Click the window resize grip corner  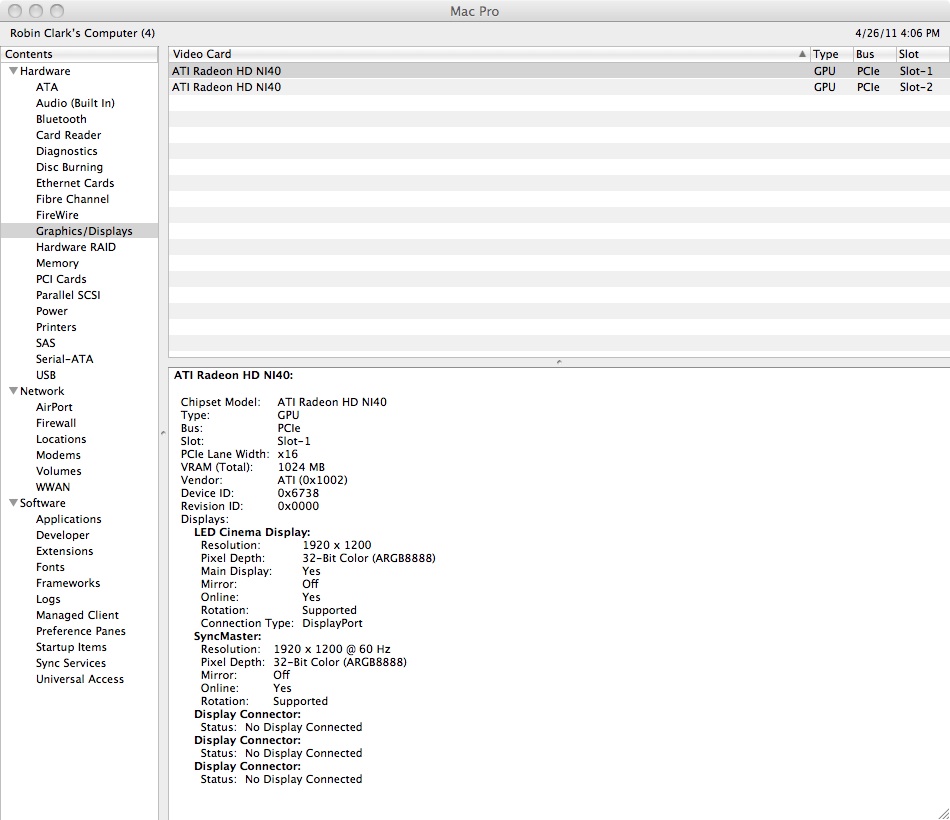pyautogui.click(x=943, y=813)
